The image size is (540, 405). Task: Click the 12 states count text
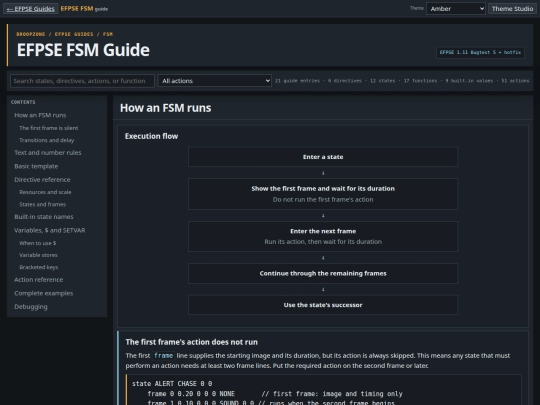pyautogui.click(x=383, y=81)
